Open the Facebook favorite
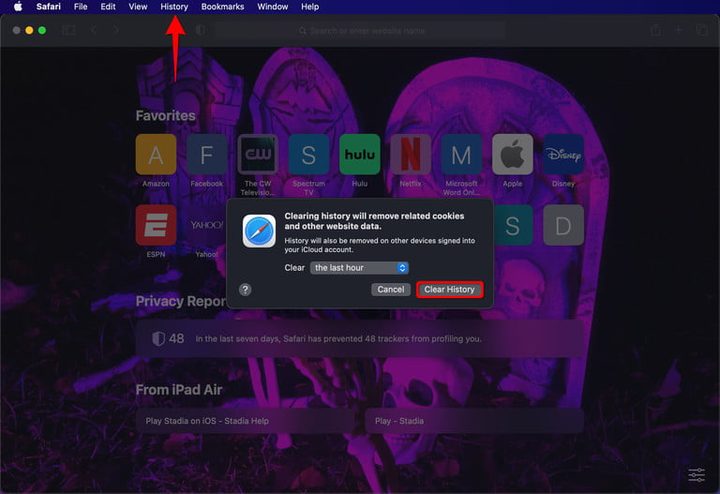 click(207, 154)
